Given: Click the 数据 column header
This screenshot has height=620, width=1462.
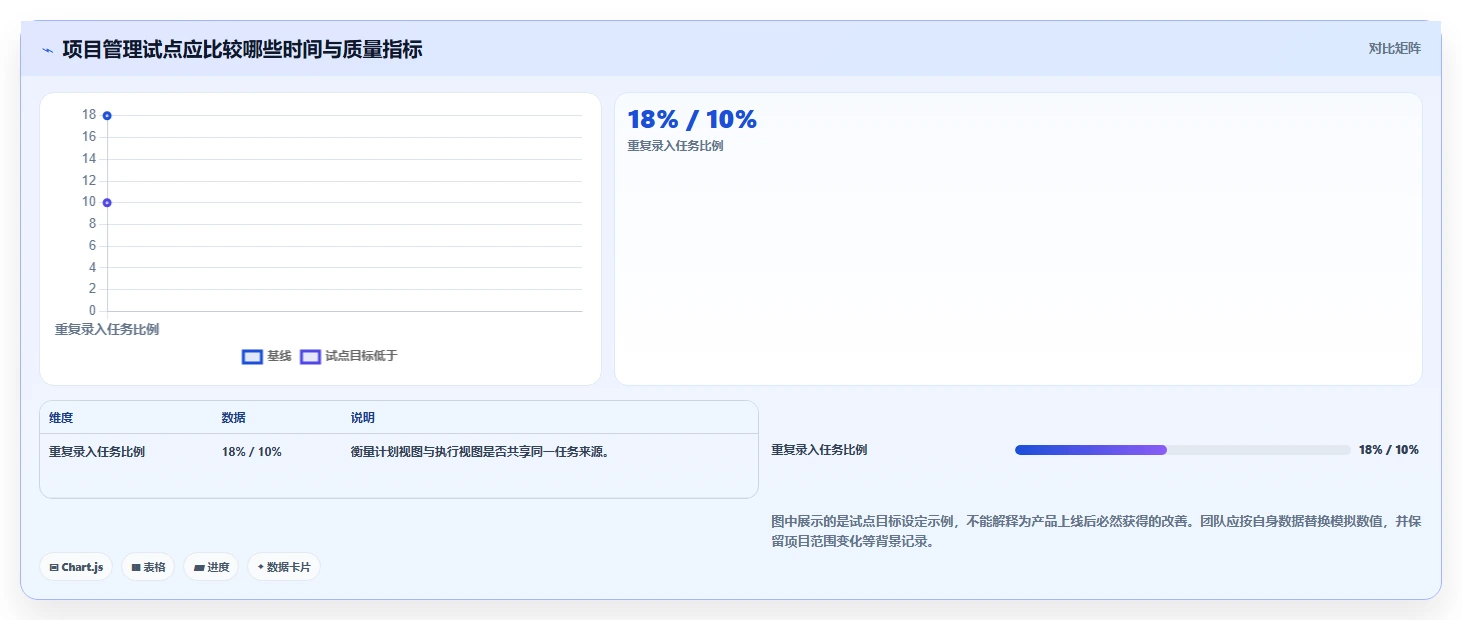Looking at the screenshot, I should 234,418.
